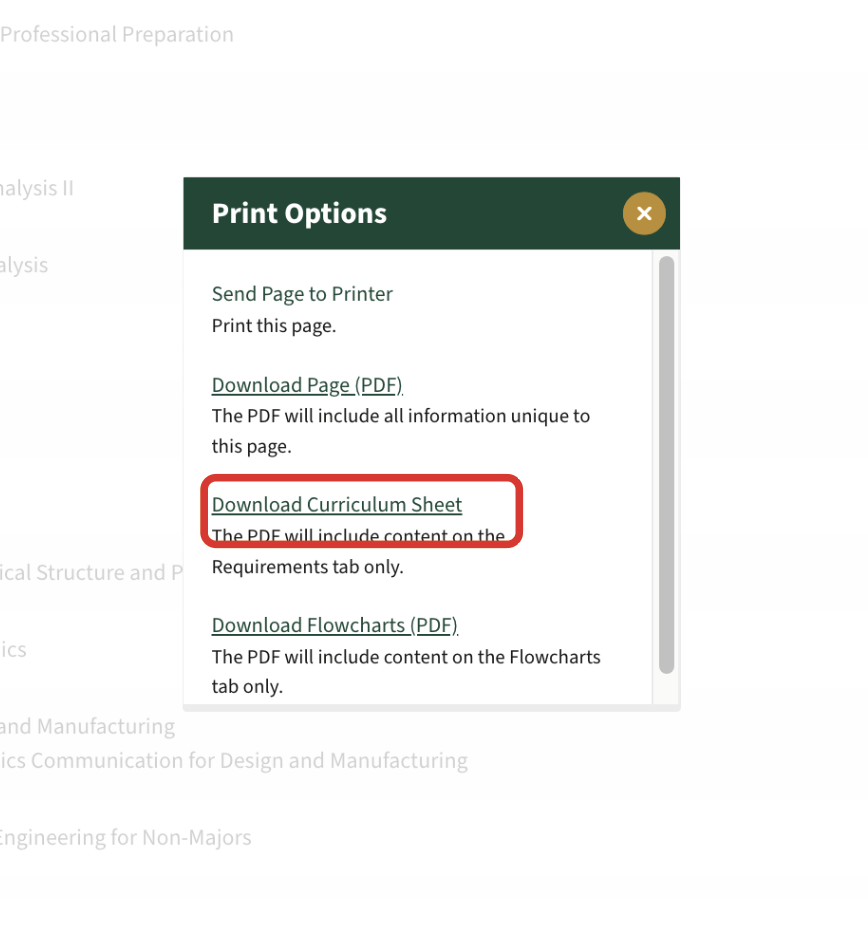Close the Print Options dialog
The height and width of the screenshot is (938, 868).
(x=644, y=213)
